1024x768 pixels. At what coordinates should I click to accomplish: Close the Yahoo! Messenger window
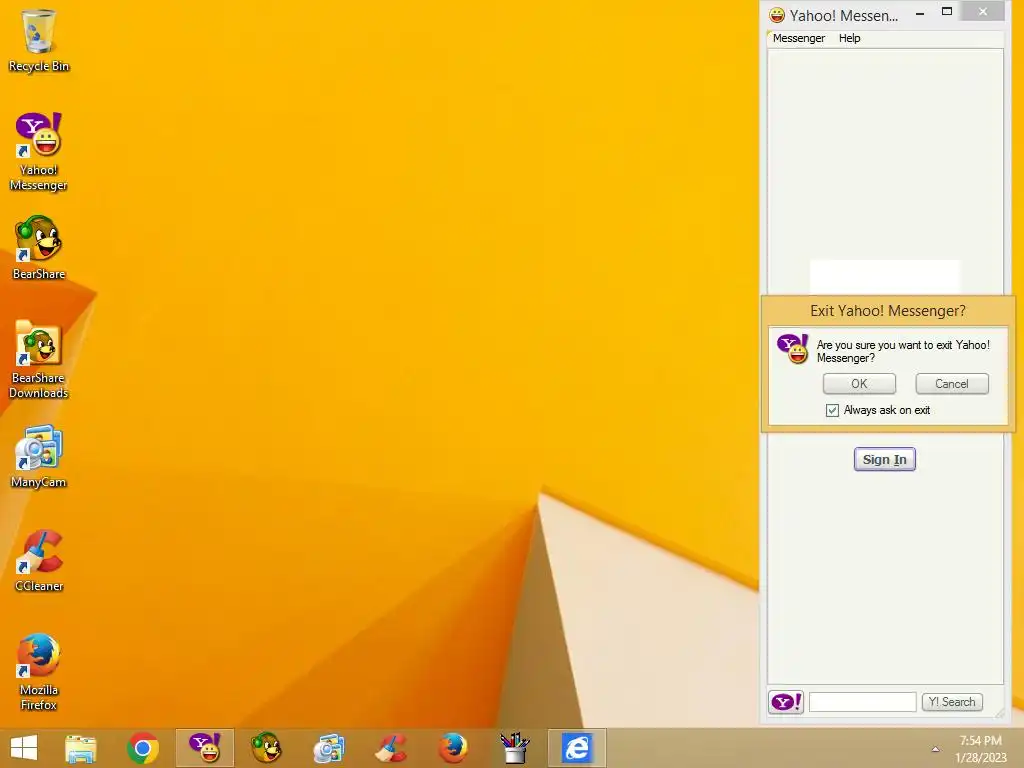[x=983, y=12]
